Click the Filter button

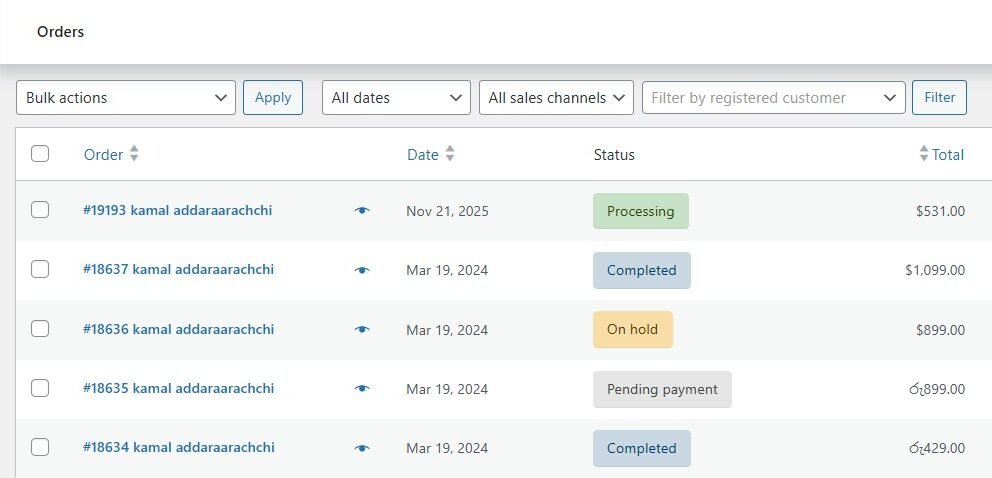coord(939,97)
